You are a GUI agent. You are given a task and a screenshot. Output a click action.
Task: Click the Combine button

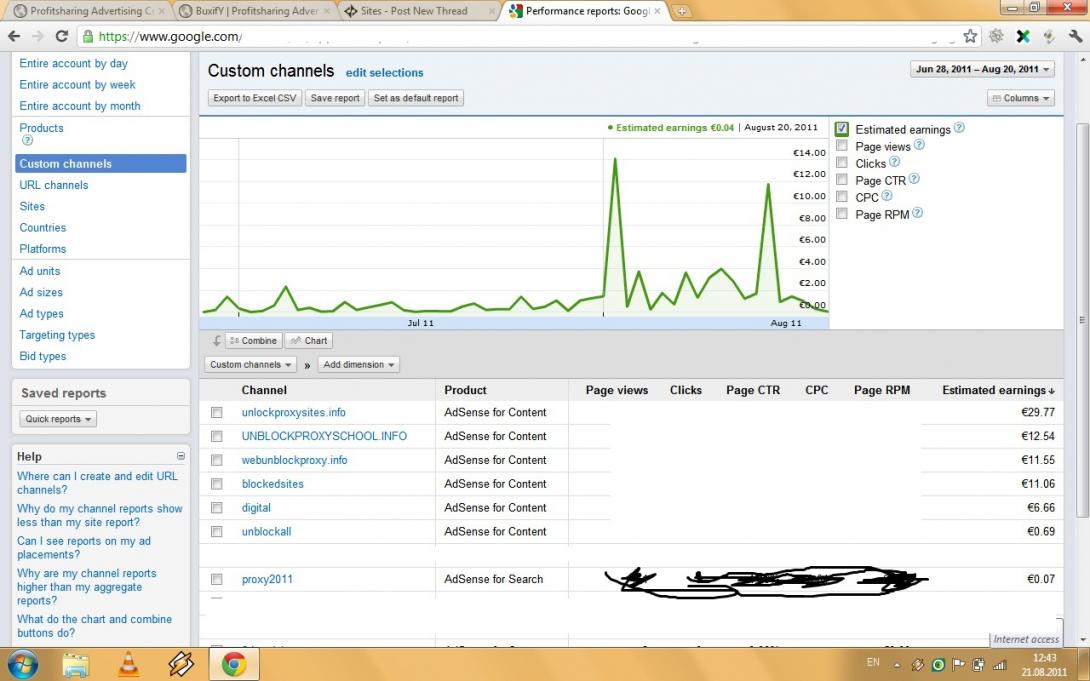click(254, 340)
